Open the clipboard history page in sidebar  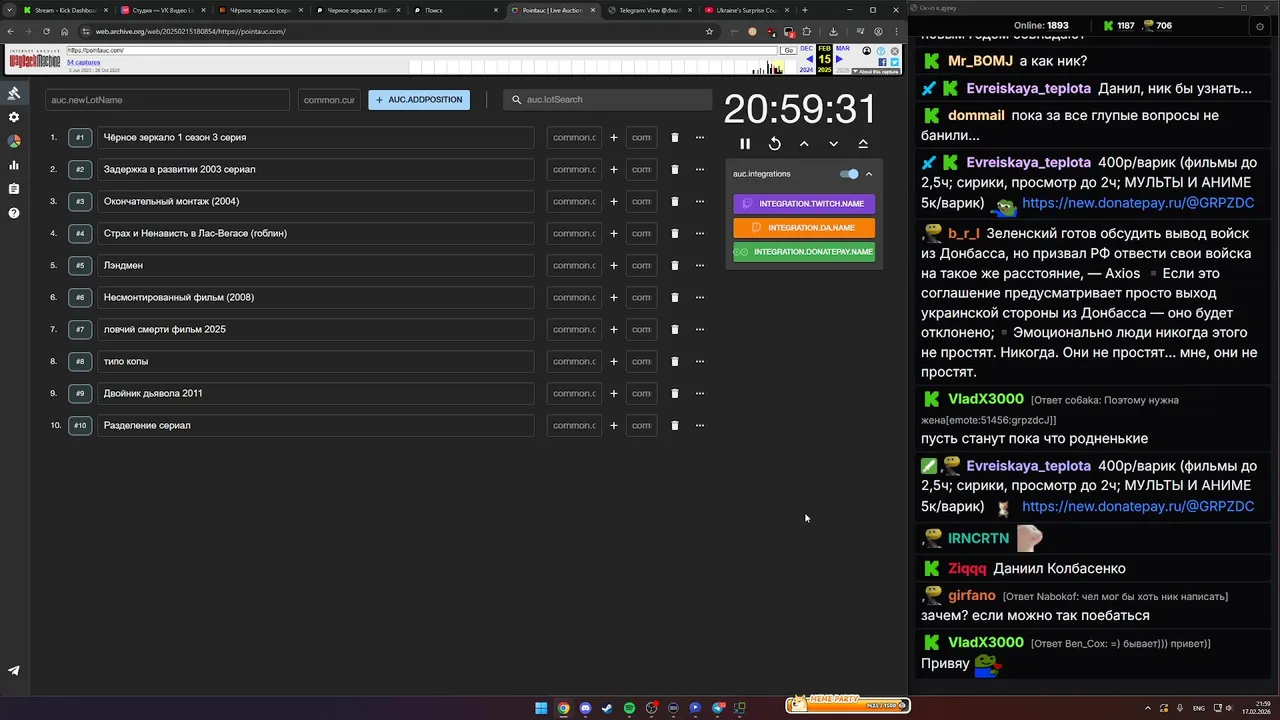tap(14, 189)
